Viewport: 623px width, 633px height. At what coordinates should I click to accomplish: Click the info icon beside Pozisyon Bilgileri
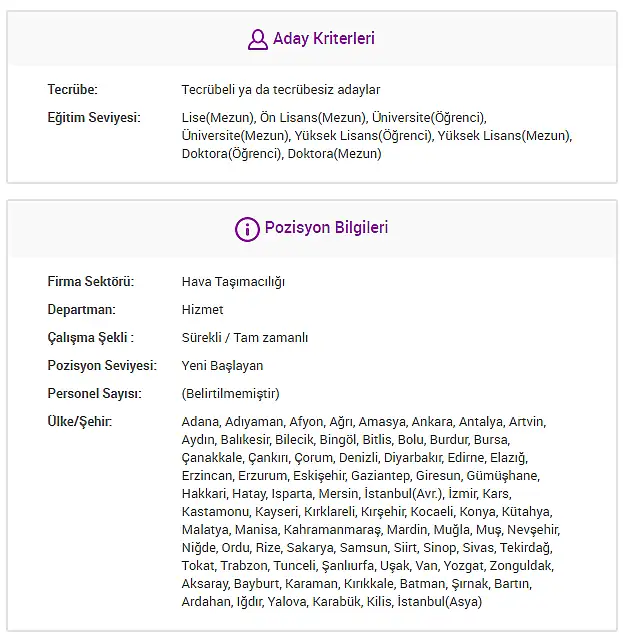click(247, 229)
